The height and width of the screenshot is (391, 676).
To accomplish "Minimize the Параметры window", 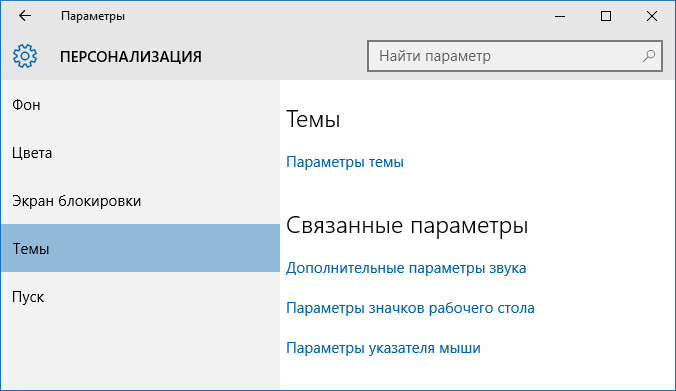I will coord(560,16).
